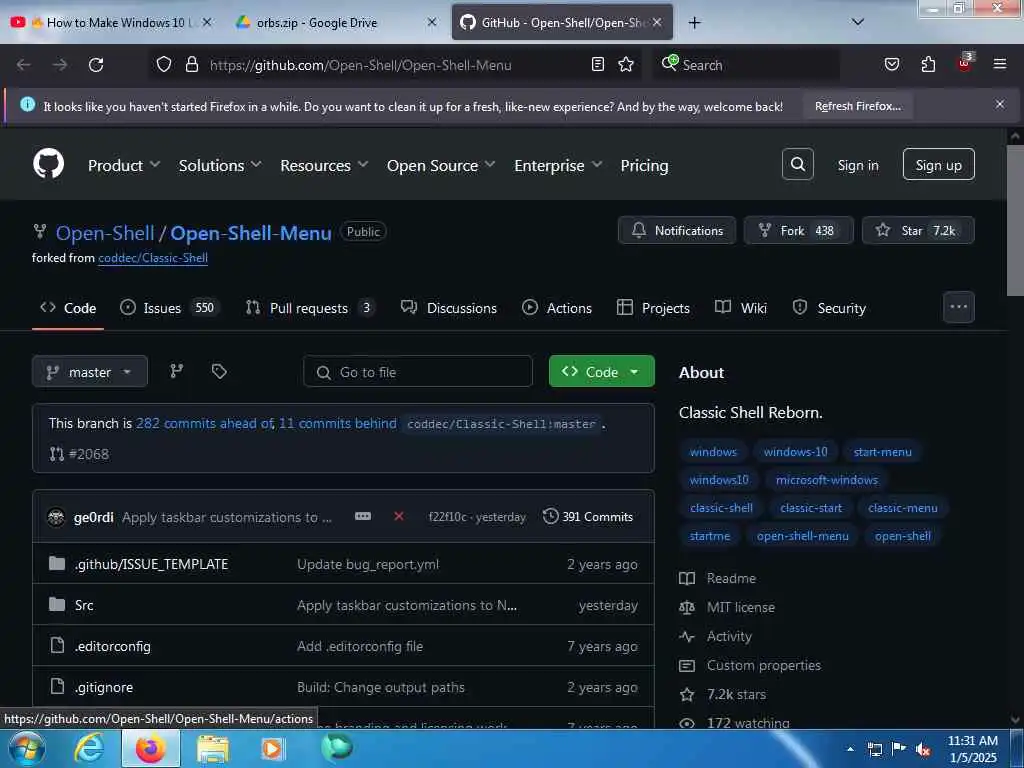Click muted volume icon in system tray

click(x=923, y=750)
